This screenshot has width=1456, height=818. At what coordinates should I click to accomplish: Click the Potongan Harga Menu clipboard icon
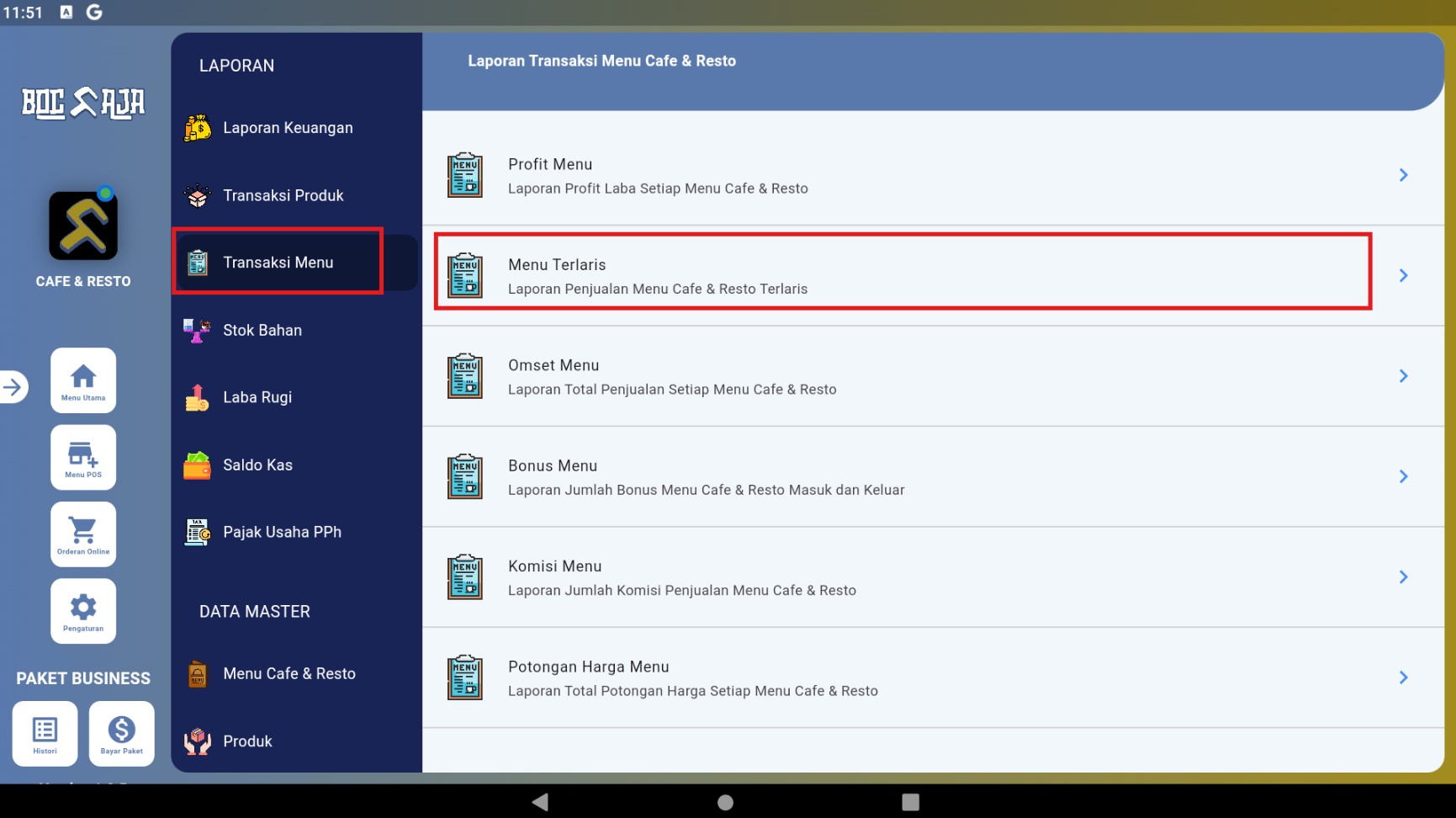pyautogui.click(x=465, y=677)
